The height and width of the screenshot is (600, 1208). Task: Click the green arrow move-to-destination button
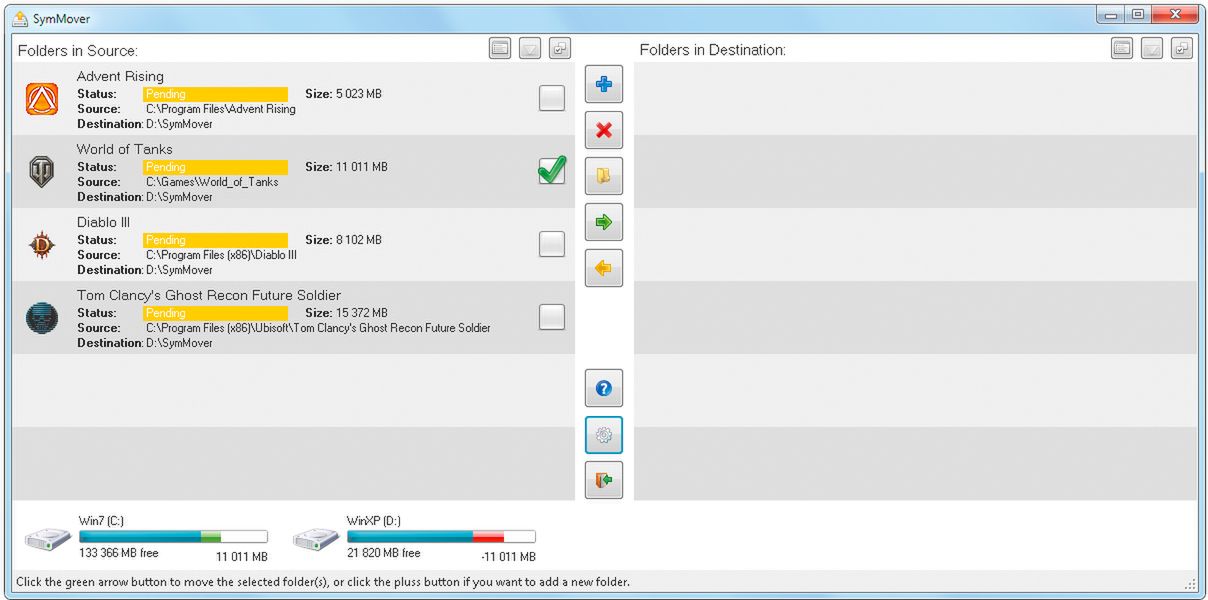pos(603,222)
